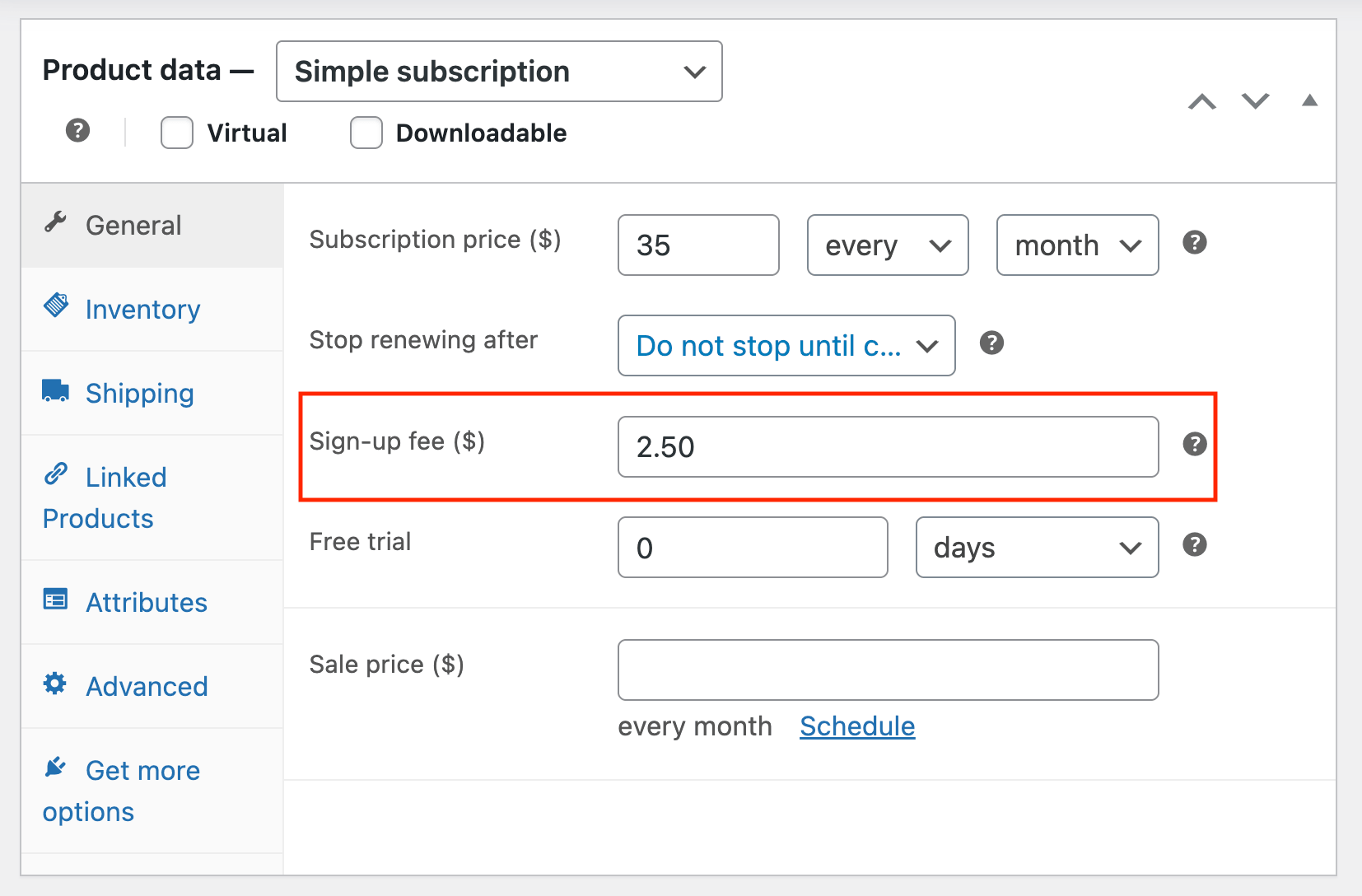Enable the Virtual checkbox

click(176, 132)
